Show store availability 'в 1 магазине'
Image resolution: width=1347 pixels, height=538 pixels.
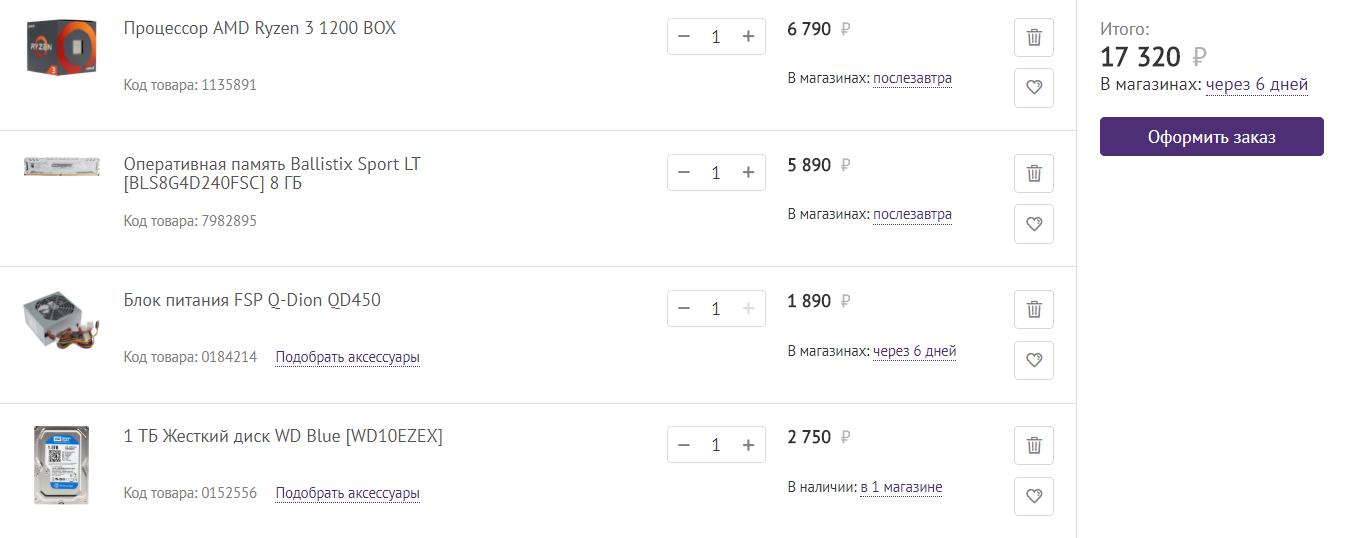point(901,488)
